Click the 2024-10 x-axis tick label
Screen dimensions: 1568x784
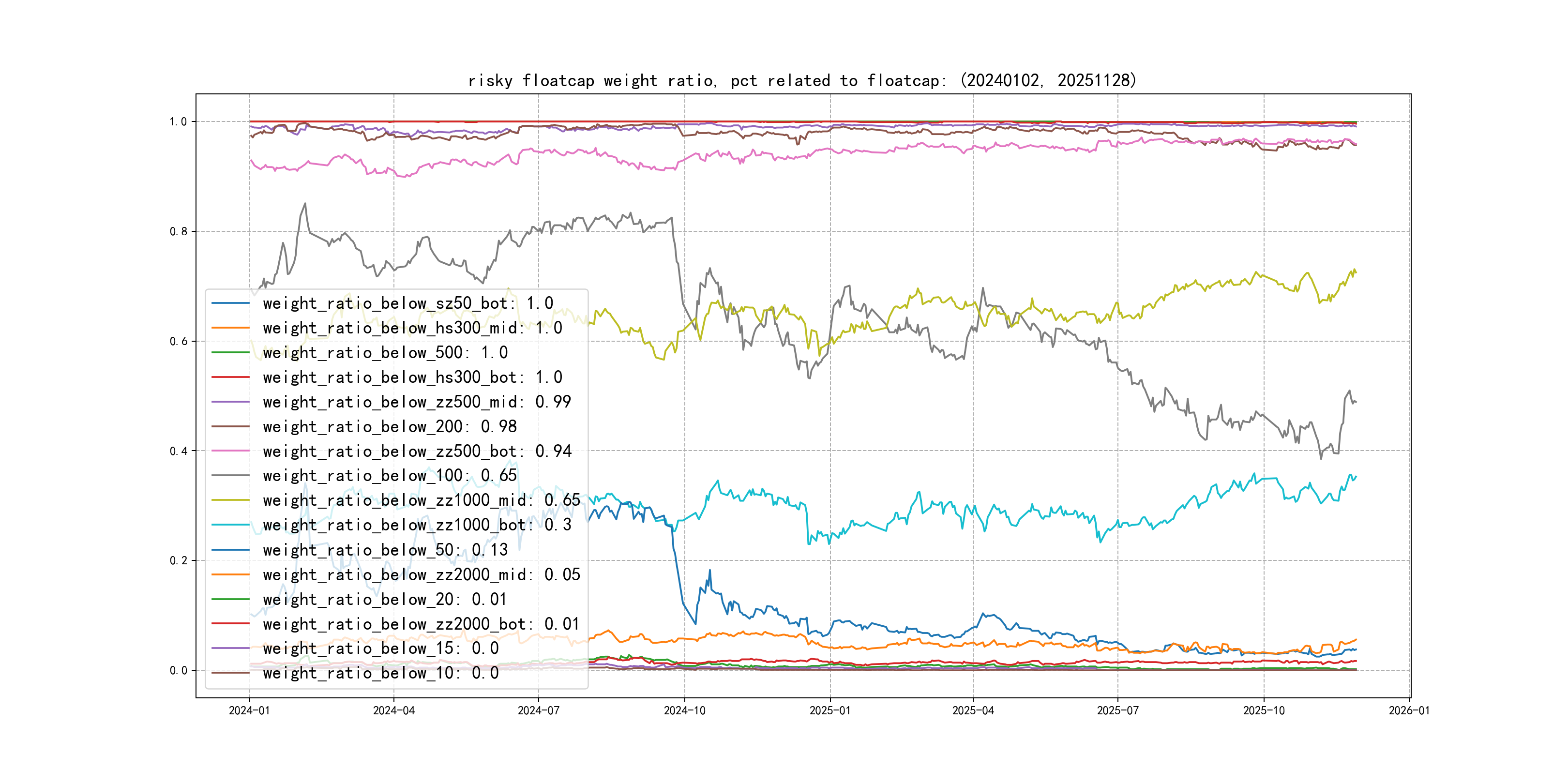tap(684, 710)
